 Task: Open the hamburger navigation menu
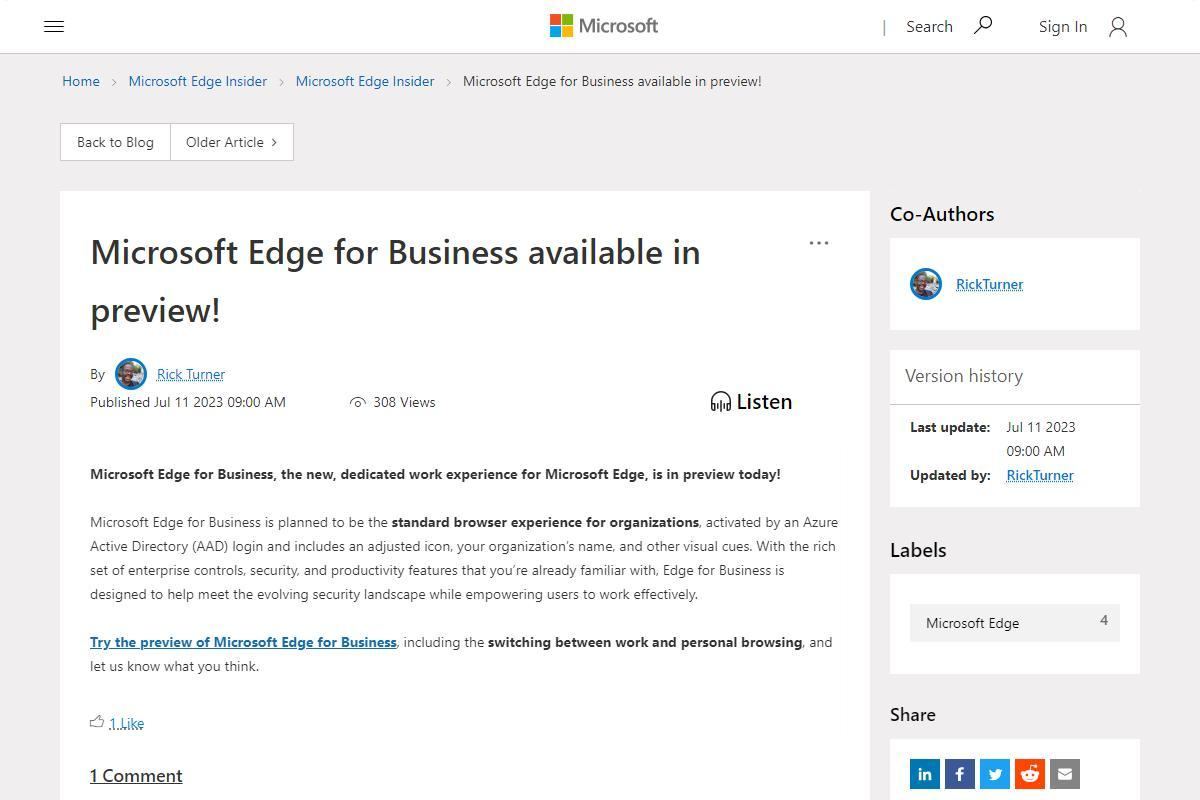click(54, 27)
